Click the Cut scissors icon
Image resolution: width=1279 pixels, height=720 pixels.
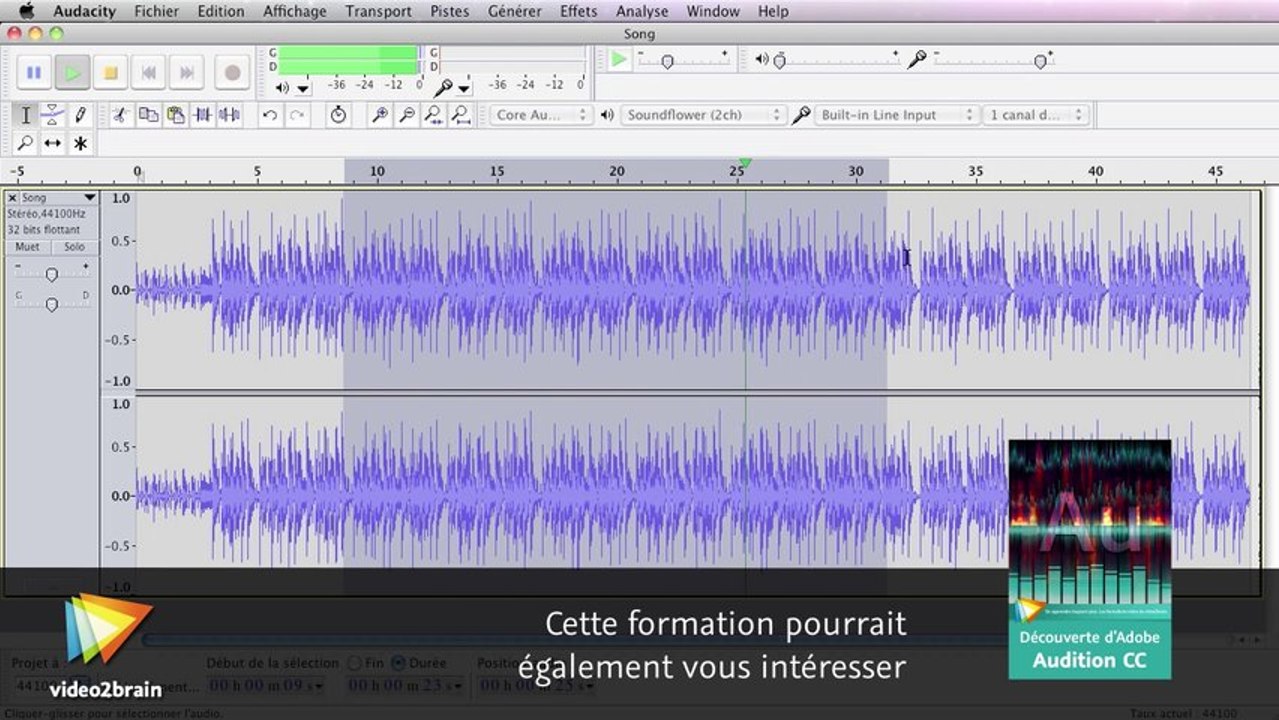[120, 115]
